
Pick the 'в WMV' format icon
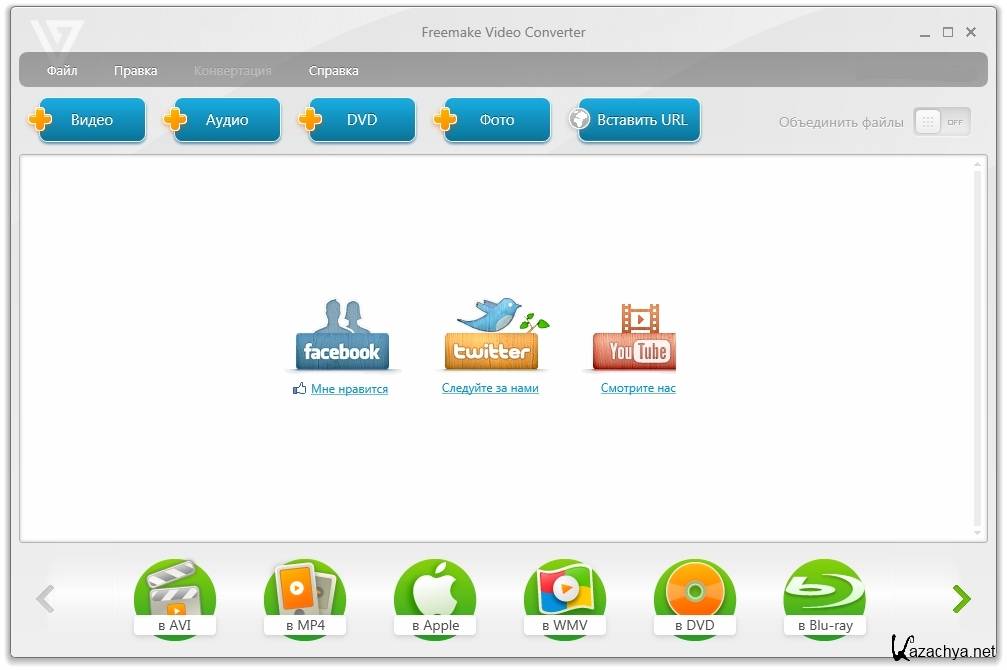coord(565,598)
